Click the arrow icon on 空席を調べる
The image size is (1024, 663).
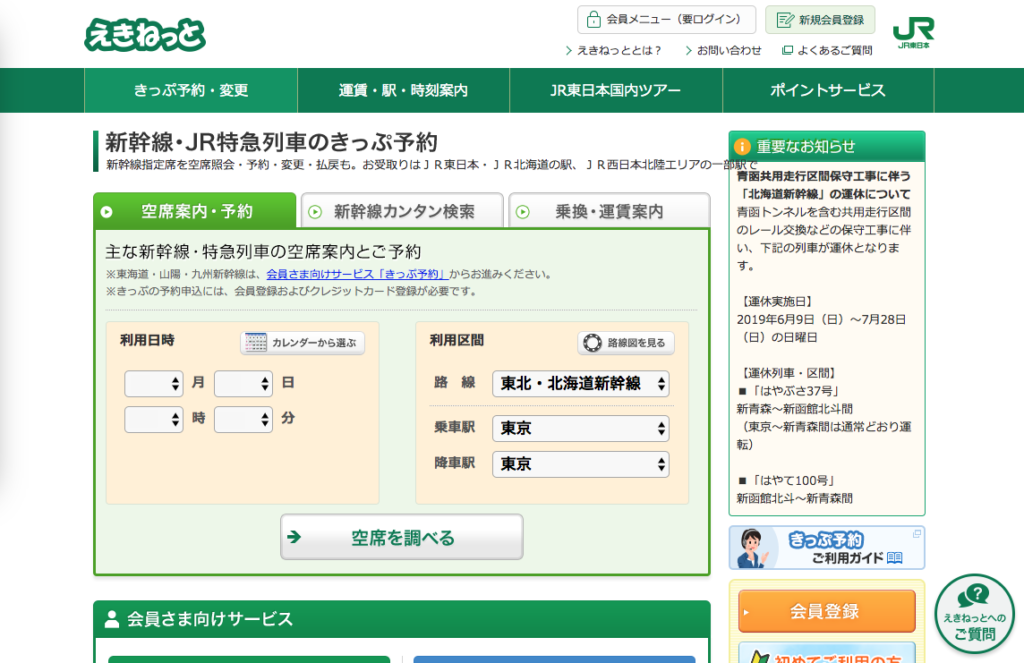click(295, 537)
